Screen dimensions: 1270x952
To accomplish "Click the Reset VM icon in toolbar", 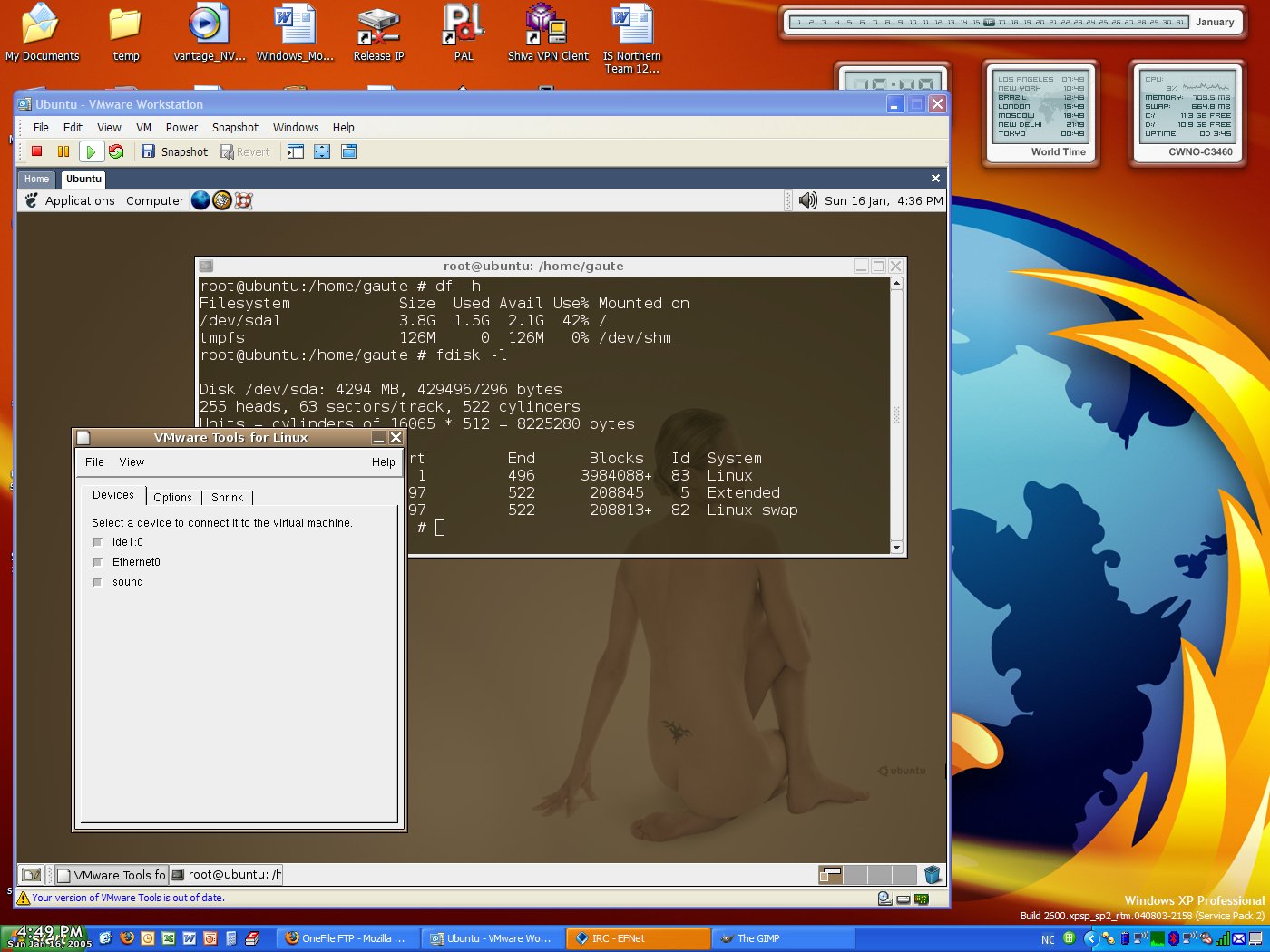I will pyautogui.click(x=116, y=151).
